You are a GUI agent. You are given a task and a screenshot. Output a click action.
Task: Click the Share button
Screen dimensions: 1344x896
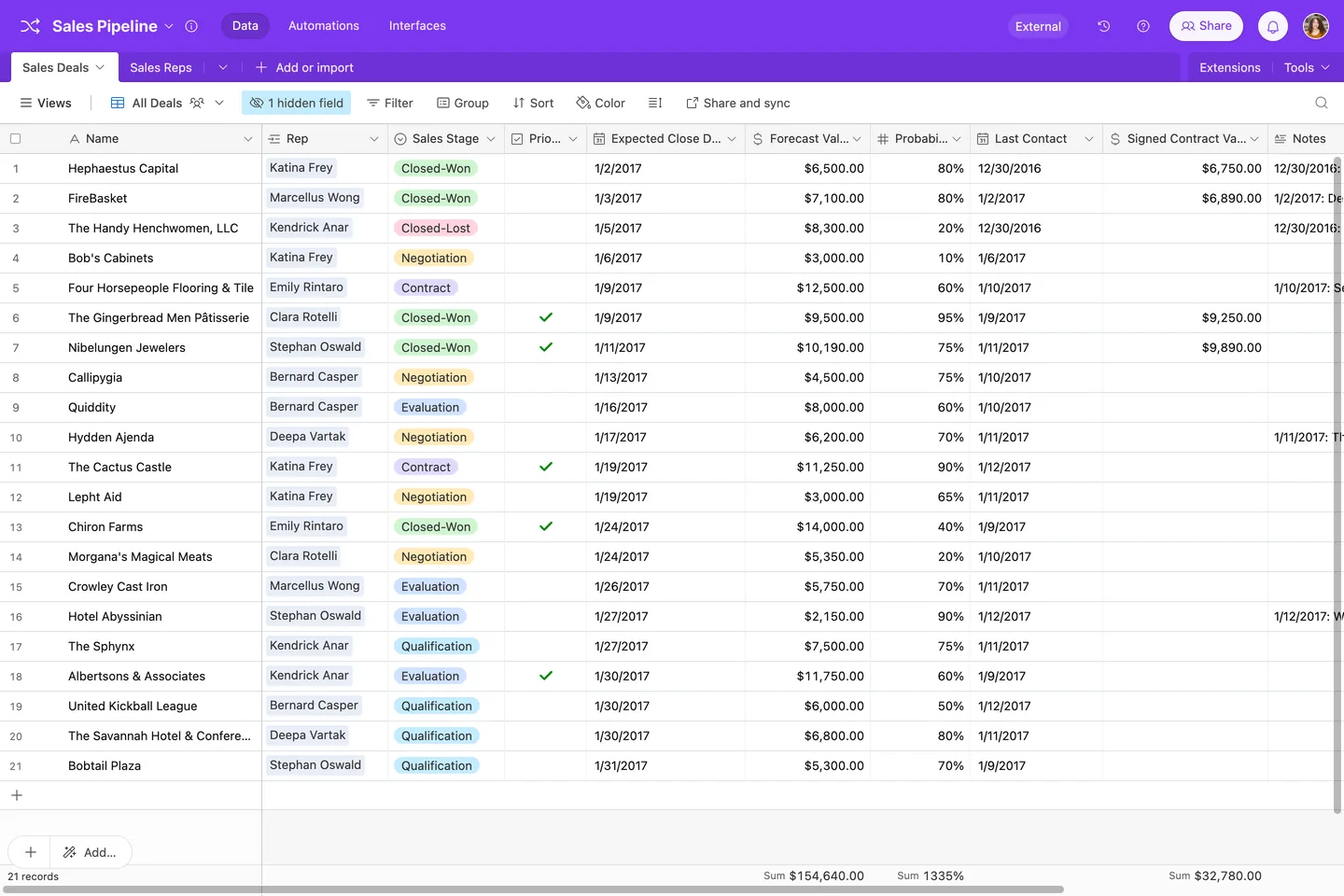[x=1206, y=26]
